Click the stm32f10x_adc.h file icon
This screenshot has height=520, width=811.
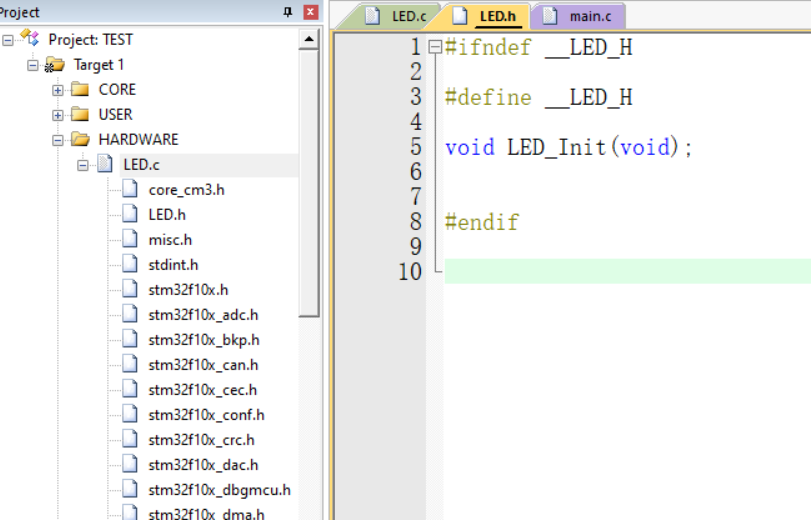point(130,314)
